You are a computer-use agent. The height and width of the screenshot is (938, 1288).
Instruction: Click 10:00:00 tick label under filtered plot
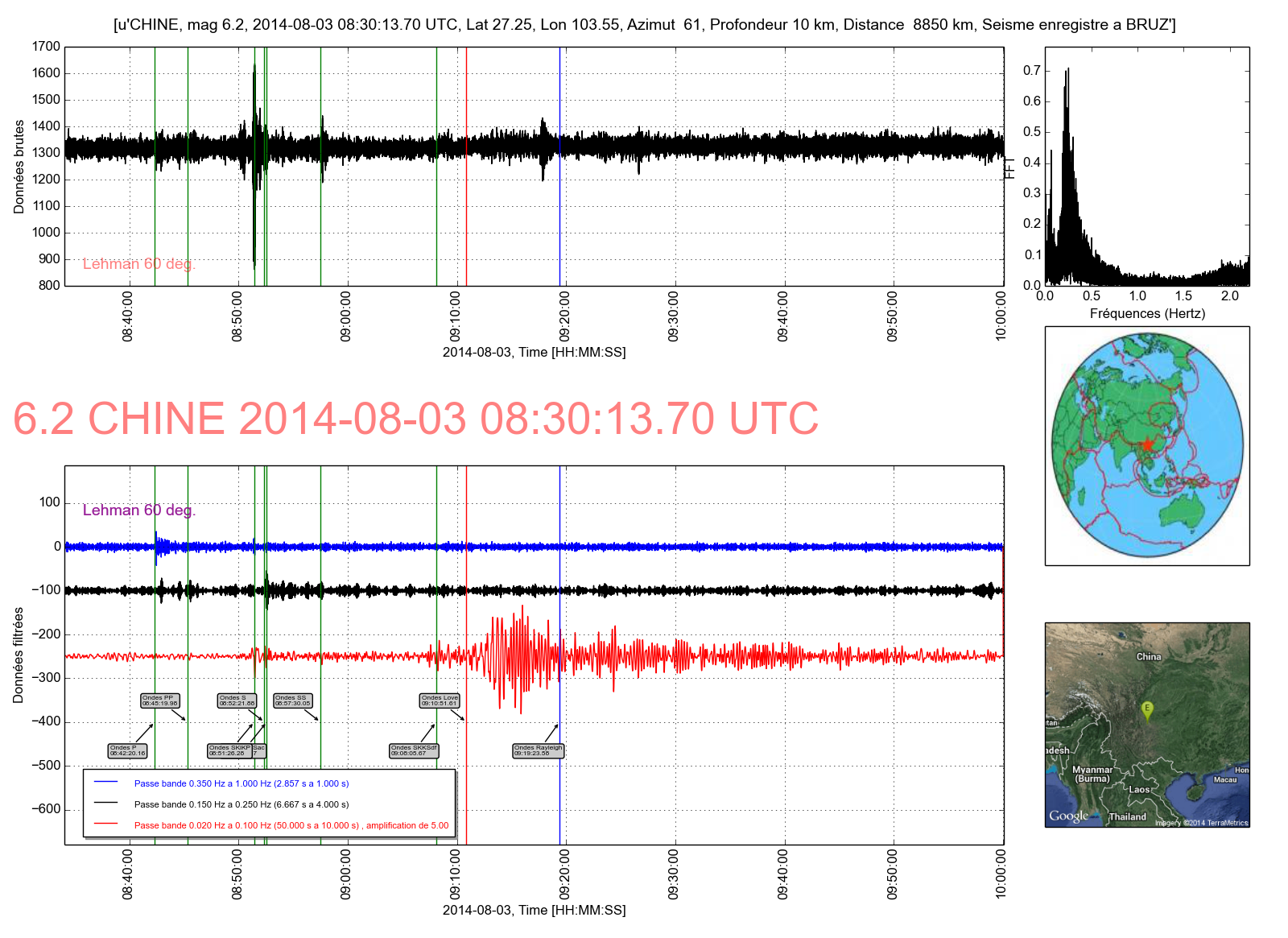(1001, 874)
